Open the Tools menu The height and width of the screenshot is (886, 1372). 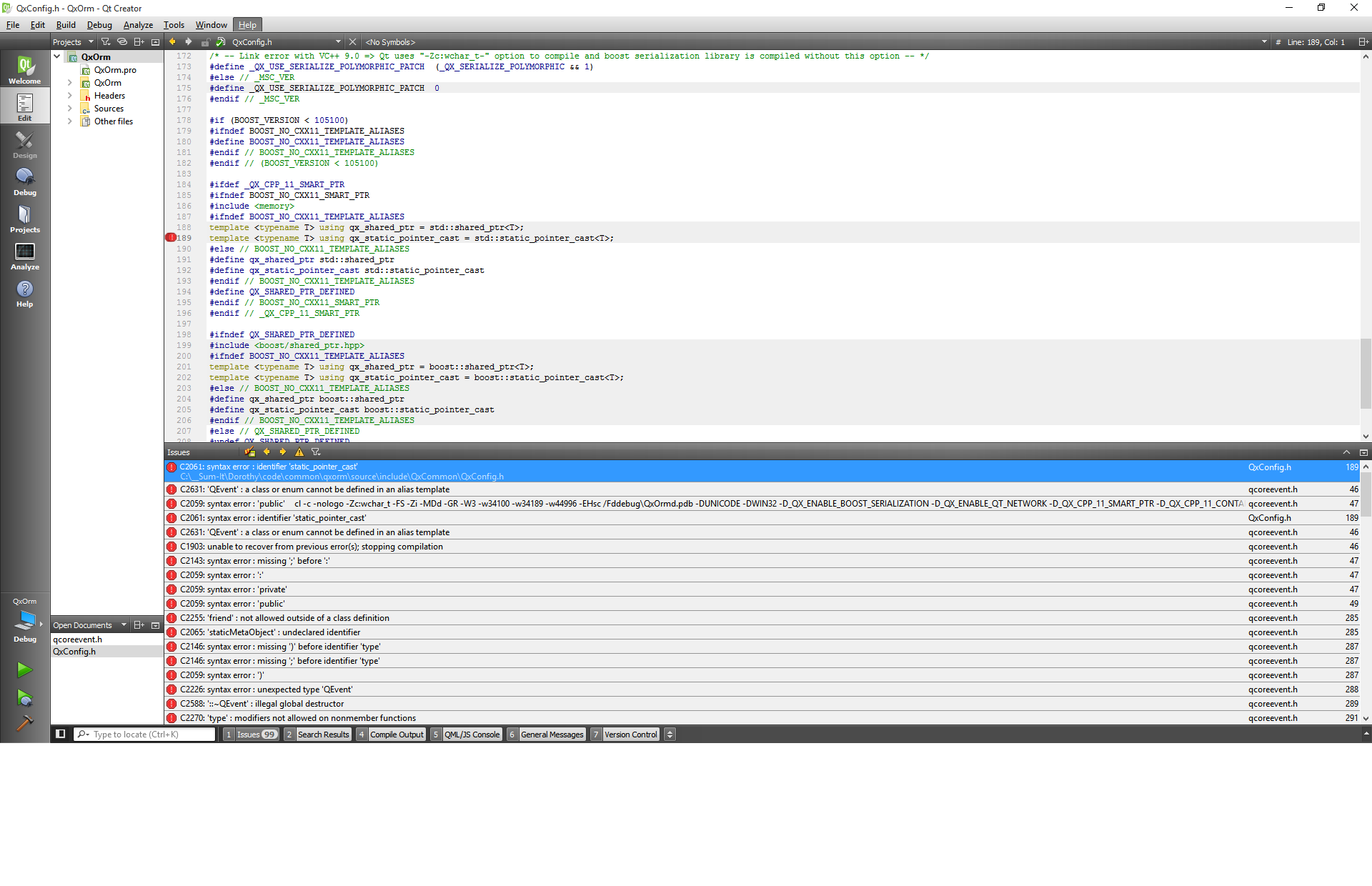[x=174, y=25]
